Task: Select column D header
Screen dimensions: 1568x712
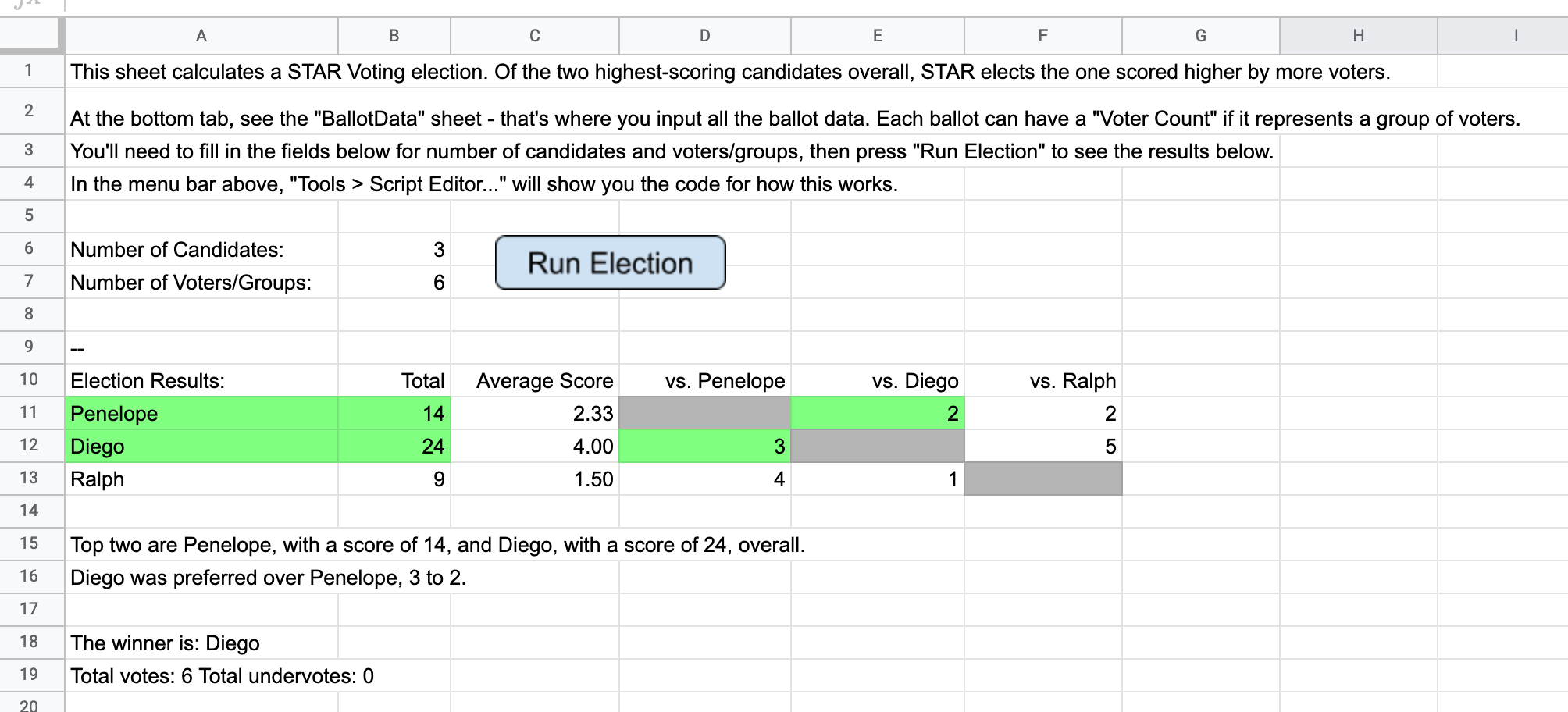Action: pos(705,36)
